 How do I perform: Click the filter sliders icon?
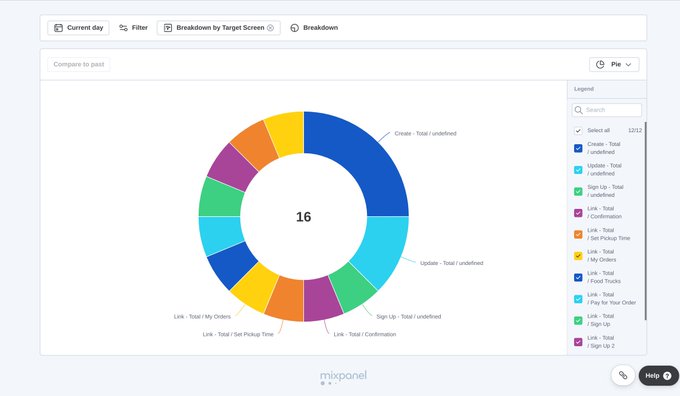[x=124, y=28]
